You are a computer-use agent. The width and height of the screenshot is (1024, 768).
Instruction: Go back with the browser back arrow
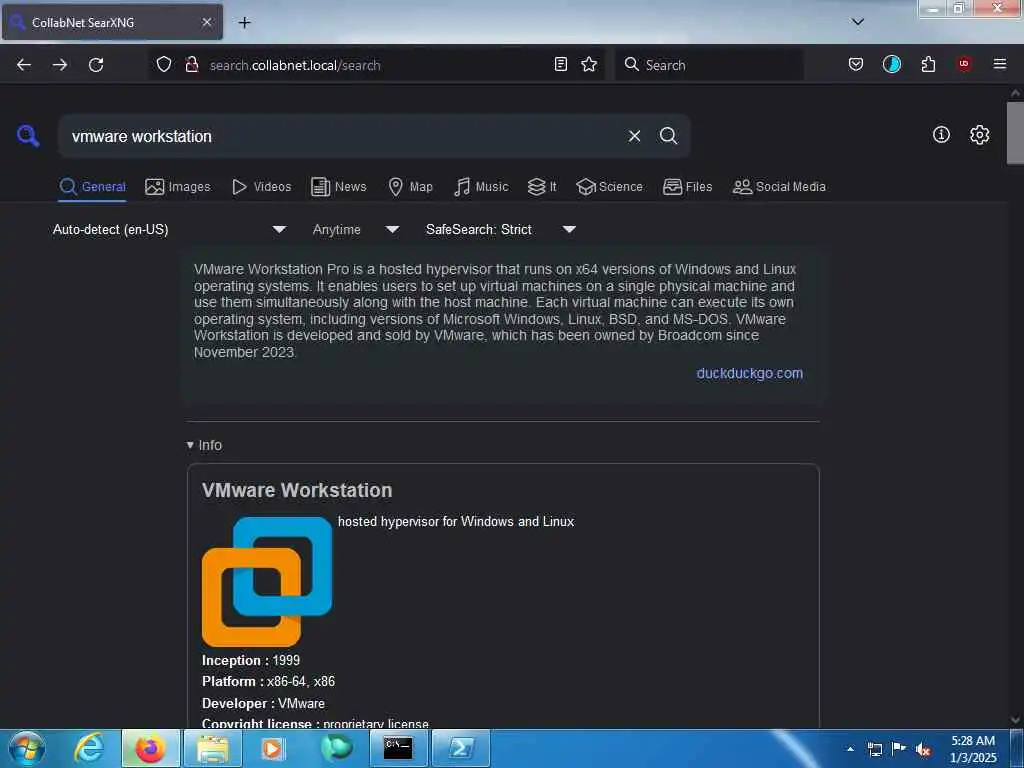24,65
